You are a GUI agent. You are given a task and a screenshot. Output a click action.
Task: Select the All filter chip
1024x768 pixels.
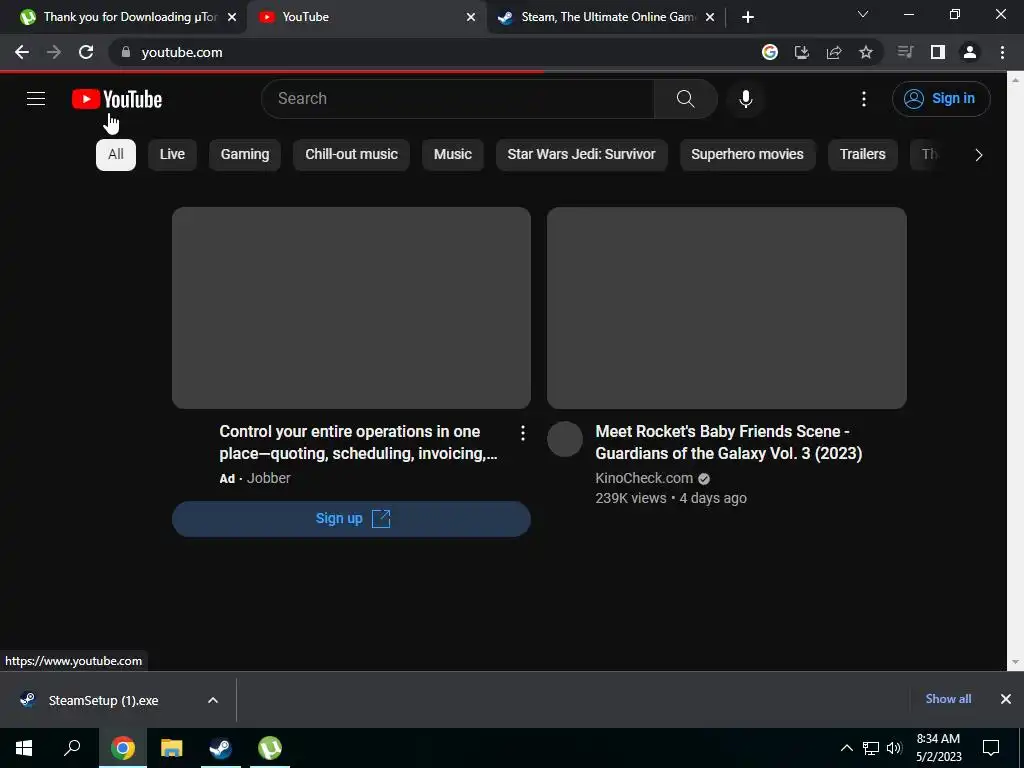(116, 154)
